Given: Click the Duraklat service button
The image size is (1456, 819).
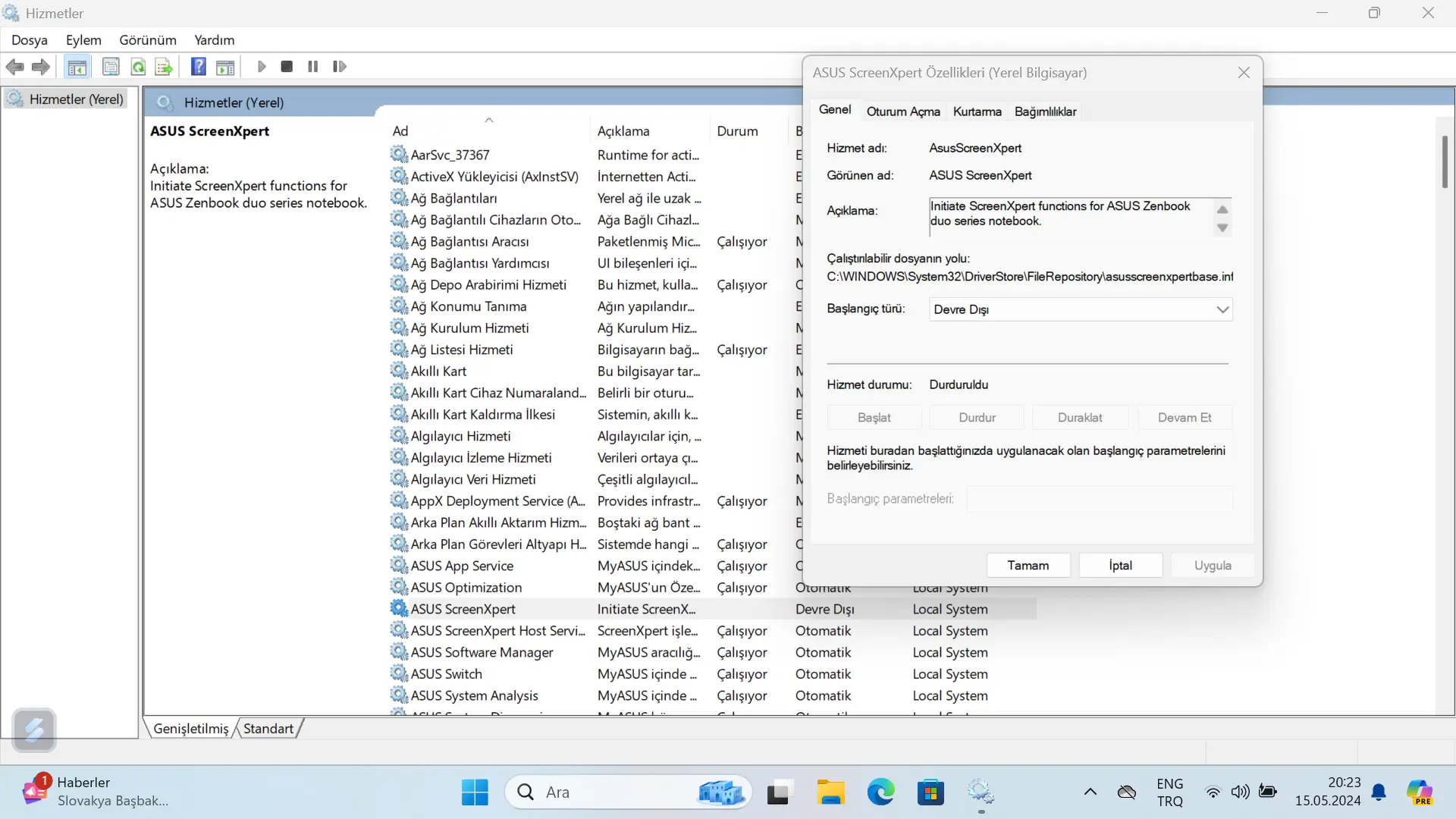Looking at the screenshot, I should [1080, 418].
